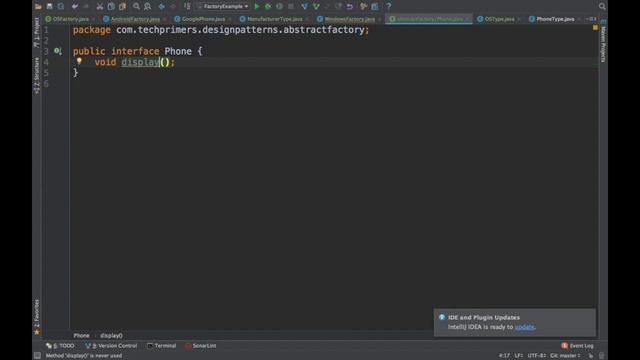The width and height of the screenshot is (640, 360).
Task: Open the FactoryExample run configuration dropdown
Action: tap(222, 7)
